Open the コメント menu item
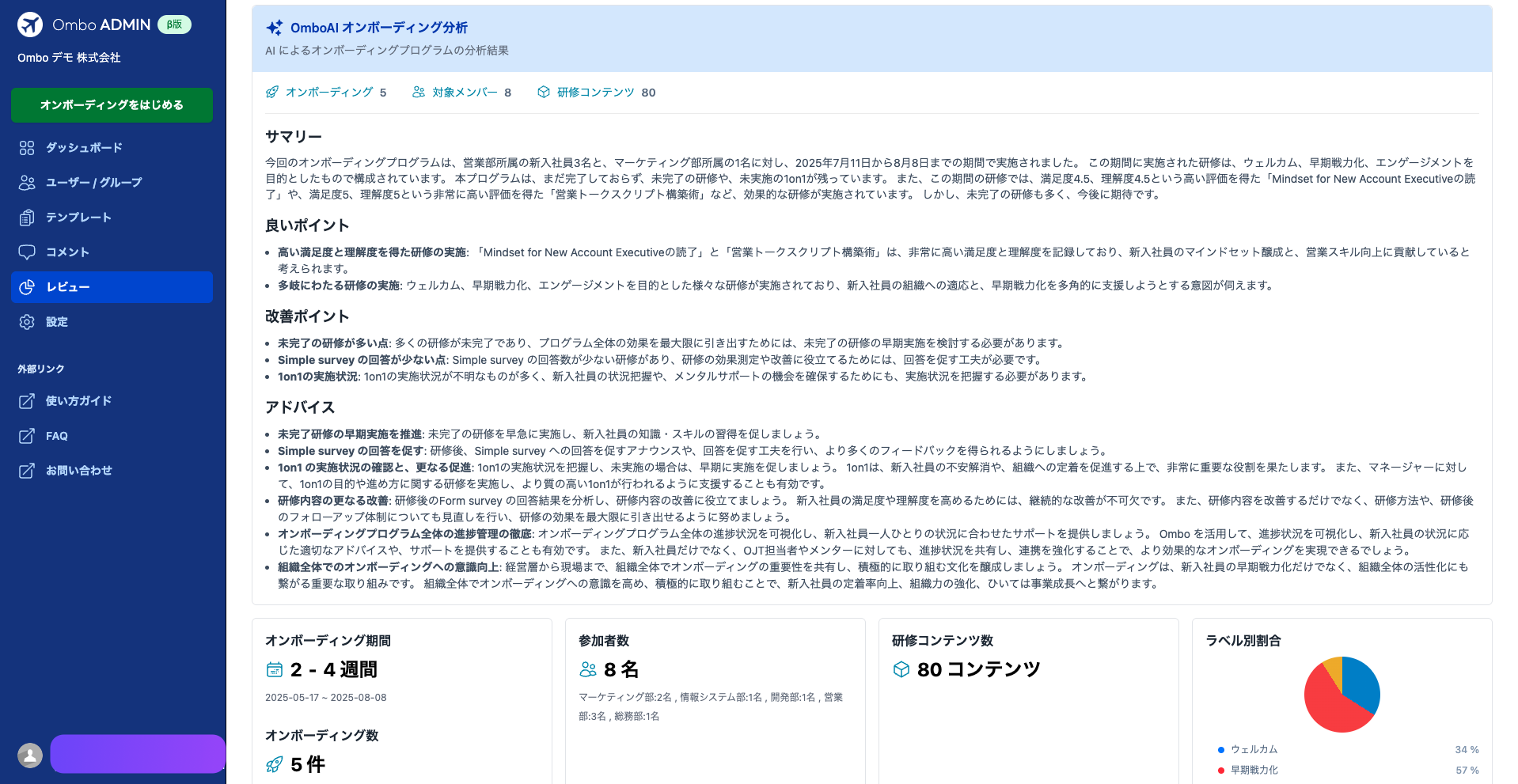This screenshot has height=784, width=1518. coord(112,252)
